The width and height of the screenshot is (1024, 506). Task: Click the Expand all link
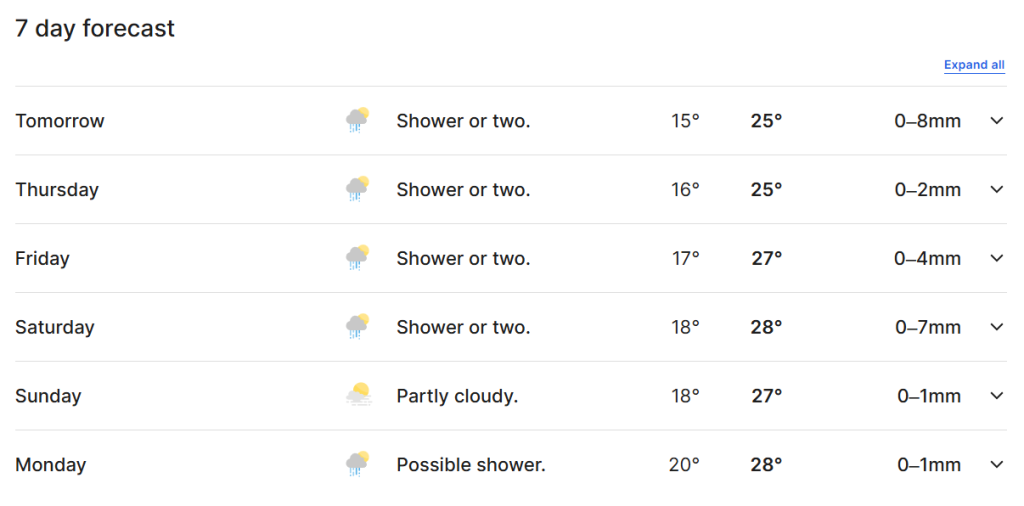tap(974, 65)
